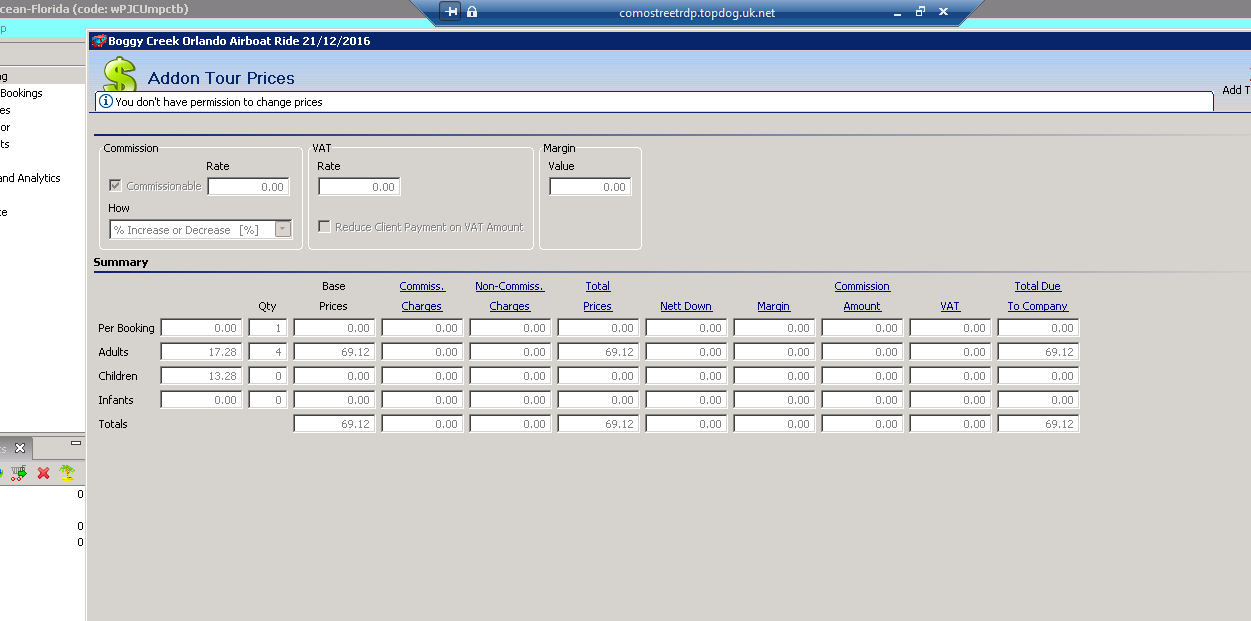
Task: Close the bottom-left panel tab with X
Action: click(19, 448)
